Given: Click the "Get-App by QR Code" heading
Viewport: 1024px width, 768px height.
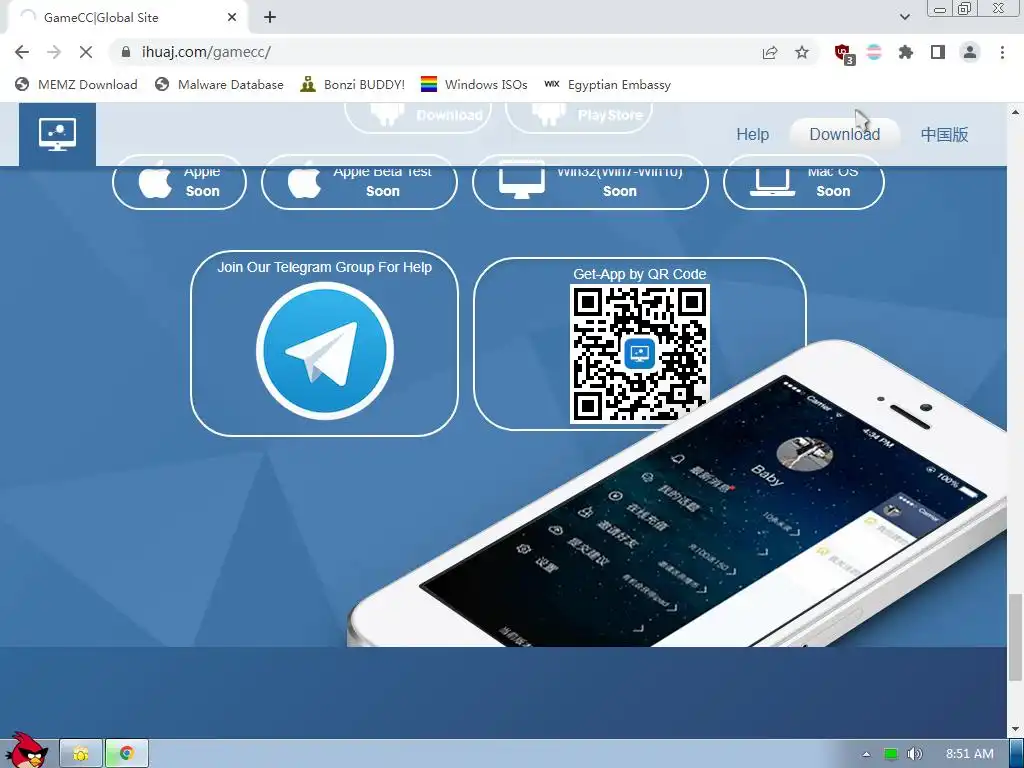Looking at the screenshot, I should tap(639, 274).
